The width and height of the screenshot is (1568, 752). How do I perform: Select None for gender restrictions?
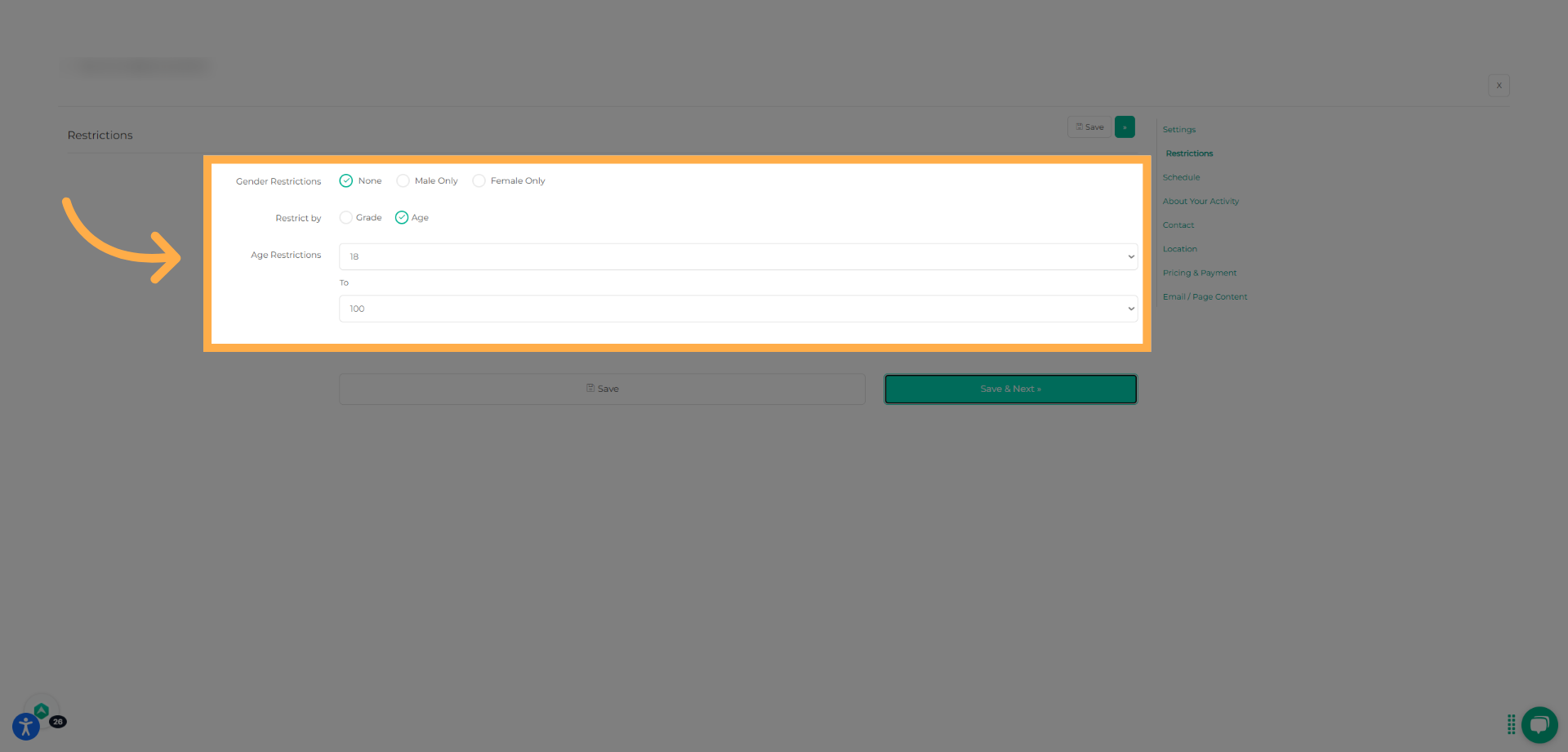click(346, 181)
